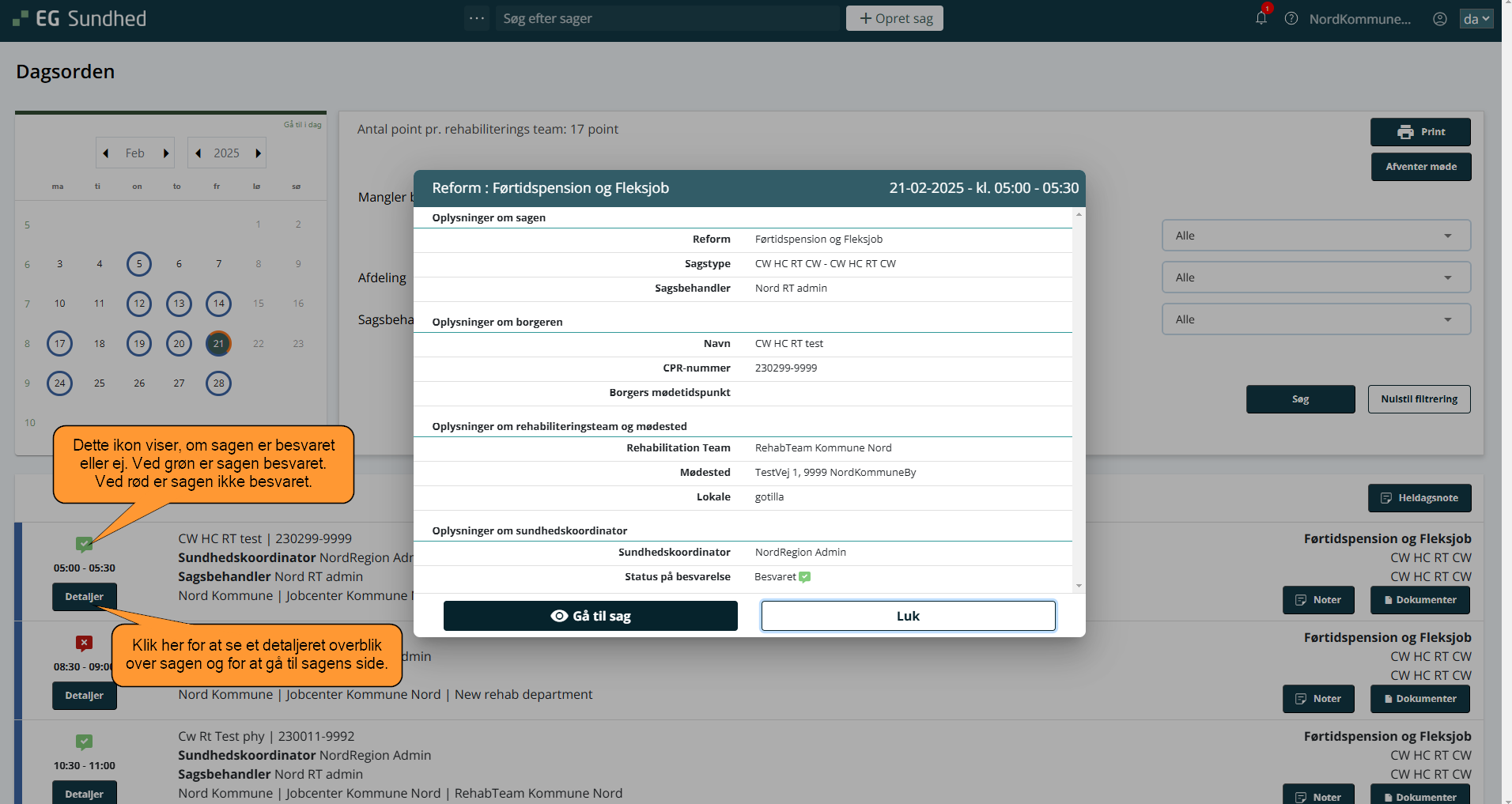Click the red unanswered status icon
The width and height of the screenshot is (1512, 804).
(85, 643)
